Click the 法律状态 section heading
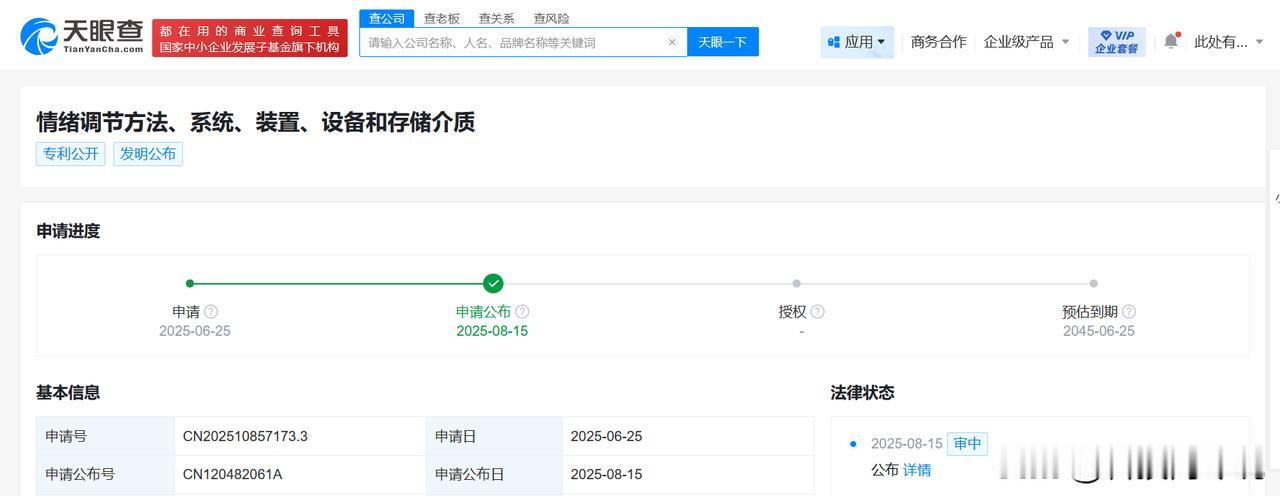This screenshot has height=496, width=1280. tap(862, 392)
